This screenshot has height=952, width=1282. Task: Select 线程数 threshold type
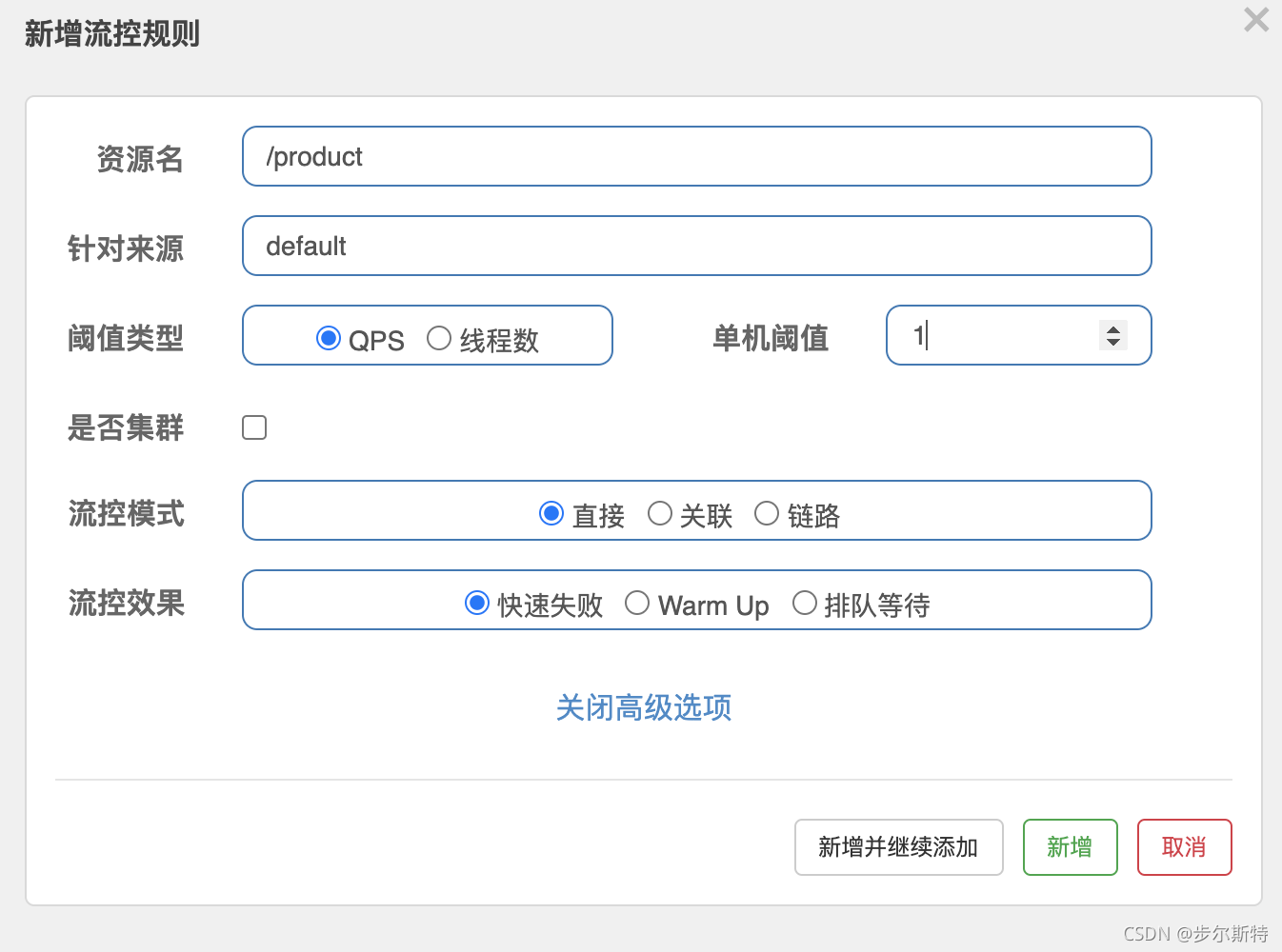tap(439, 338)
